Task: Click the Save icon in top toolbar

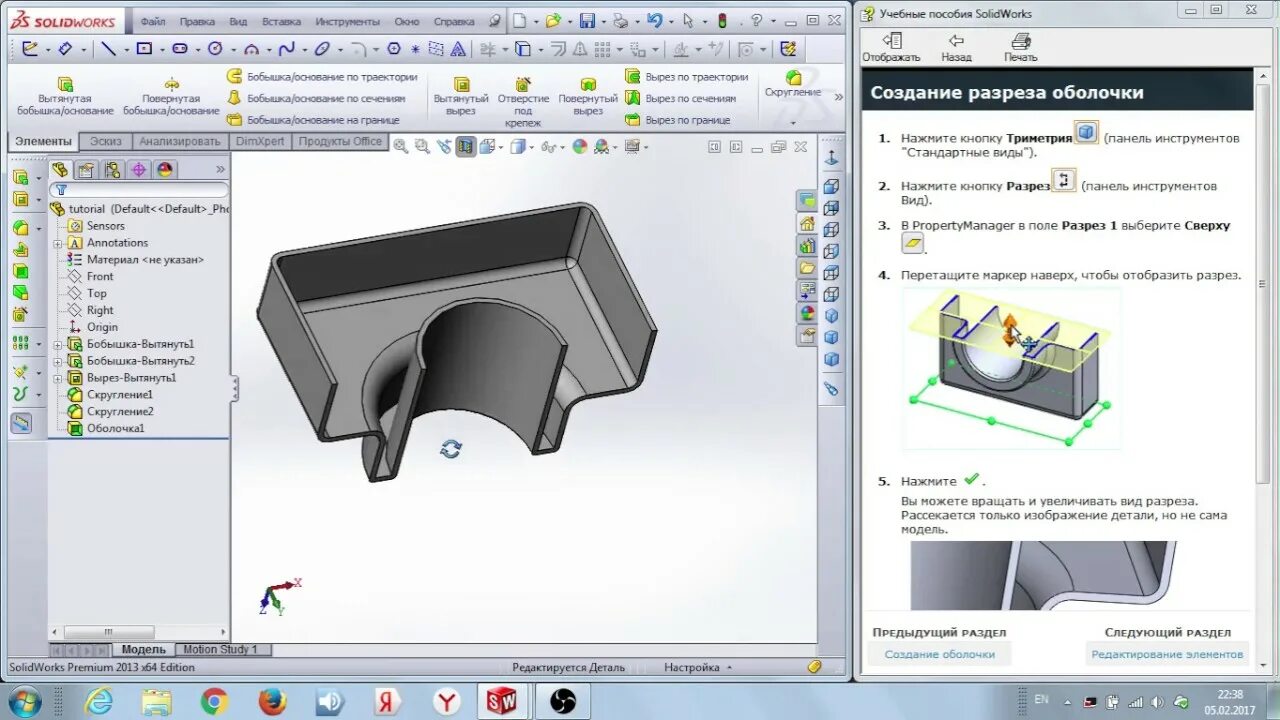Action: click(x=587, y=20)
